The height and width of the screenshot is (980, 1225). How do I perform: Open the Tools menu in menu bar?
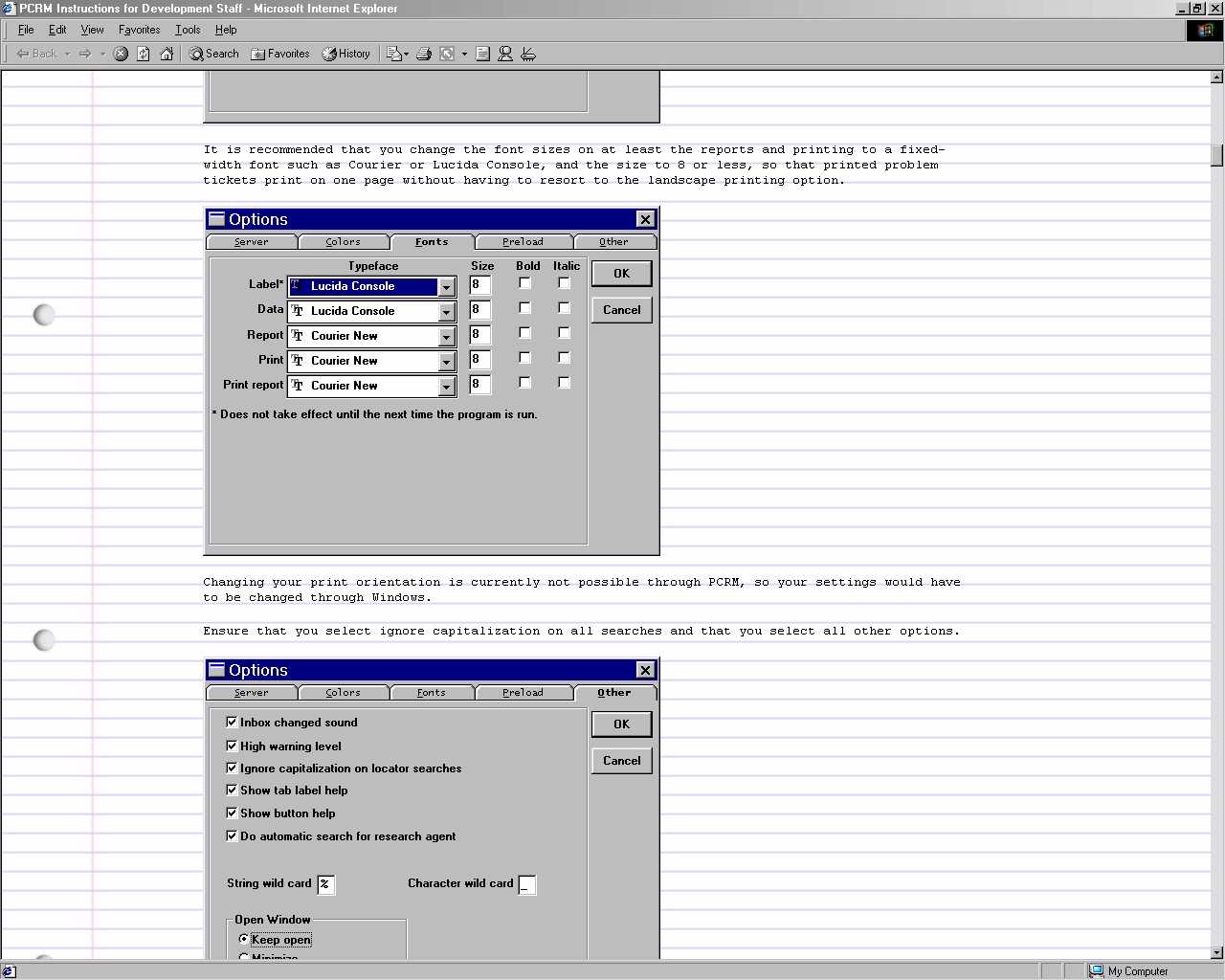click(188, 30)
